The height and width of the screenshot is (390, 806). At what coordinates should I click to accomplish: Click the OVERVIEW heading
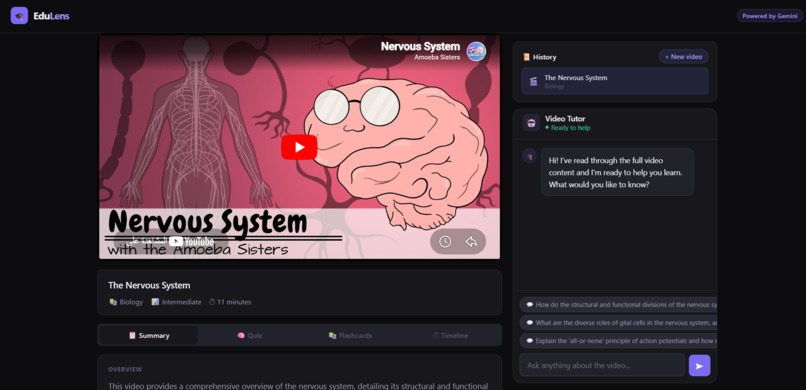coord(125,369)
